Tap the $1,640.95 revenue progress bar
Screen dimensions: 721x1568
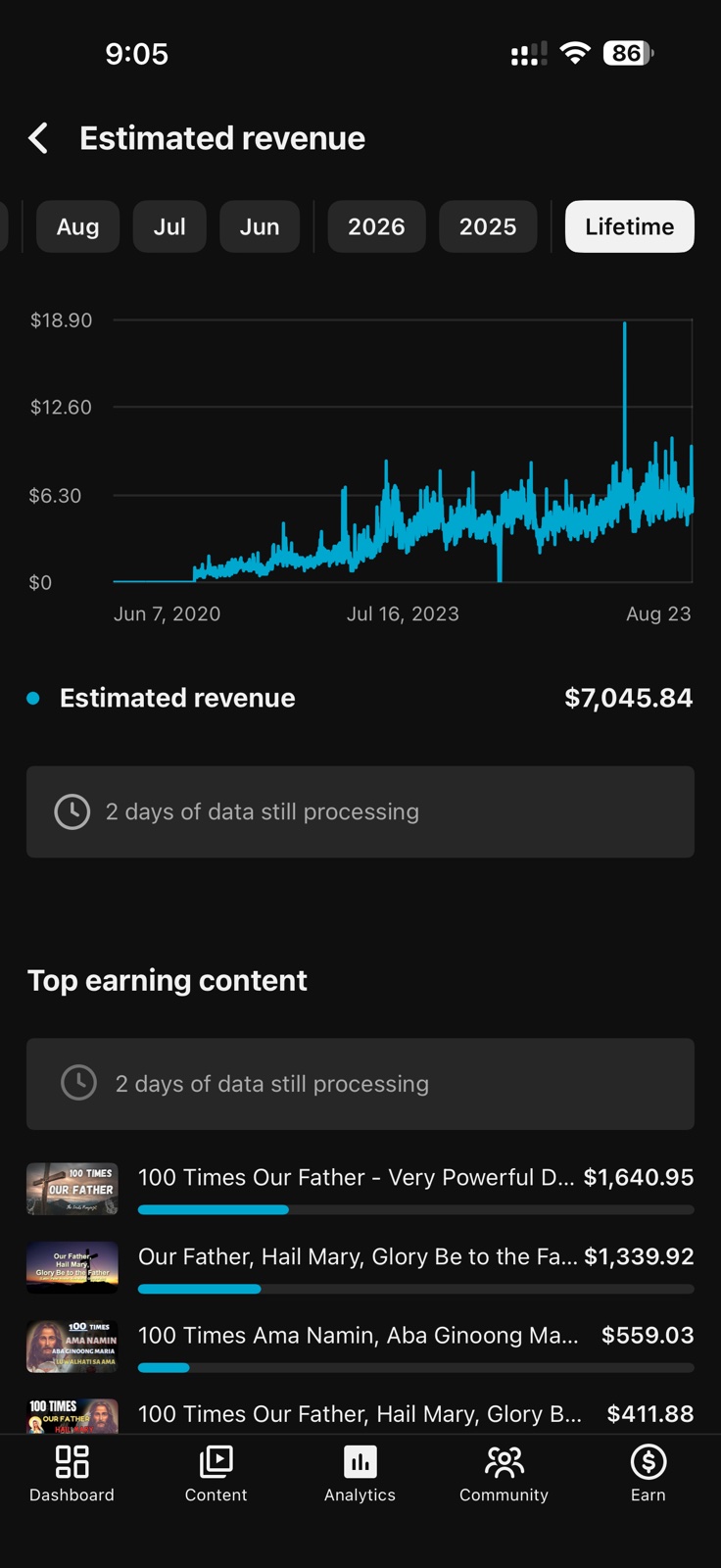(416, 1210)
